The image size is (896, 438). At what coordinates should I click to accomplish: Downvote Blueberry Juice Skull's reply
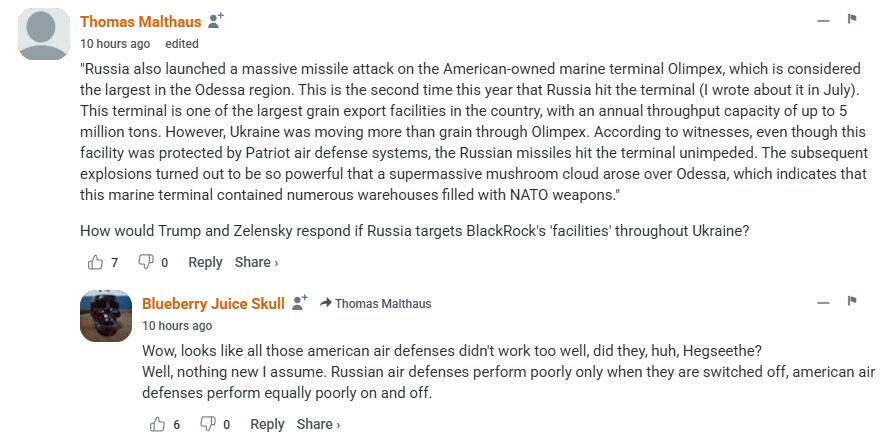[x=207, y=424]
